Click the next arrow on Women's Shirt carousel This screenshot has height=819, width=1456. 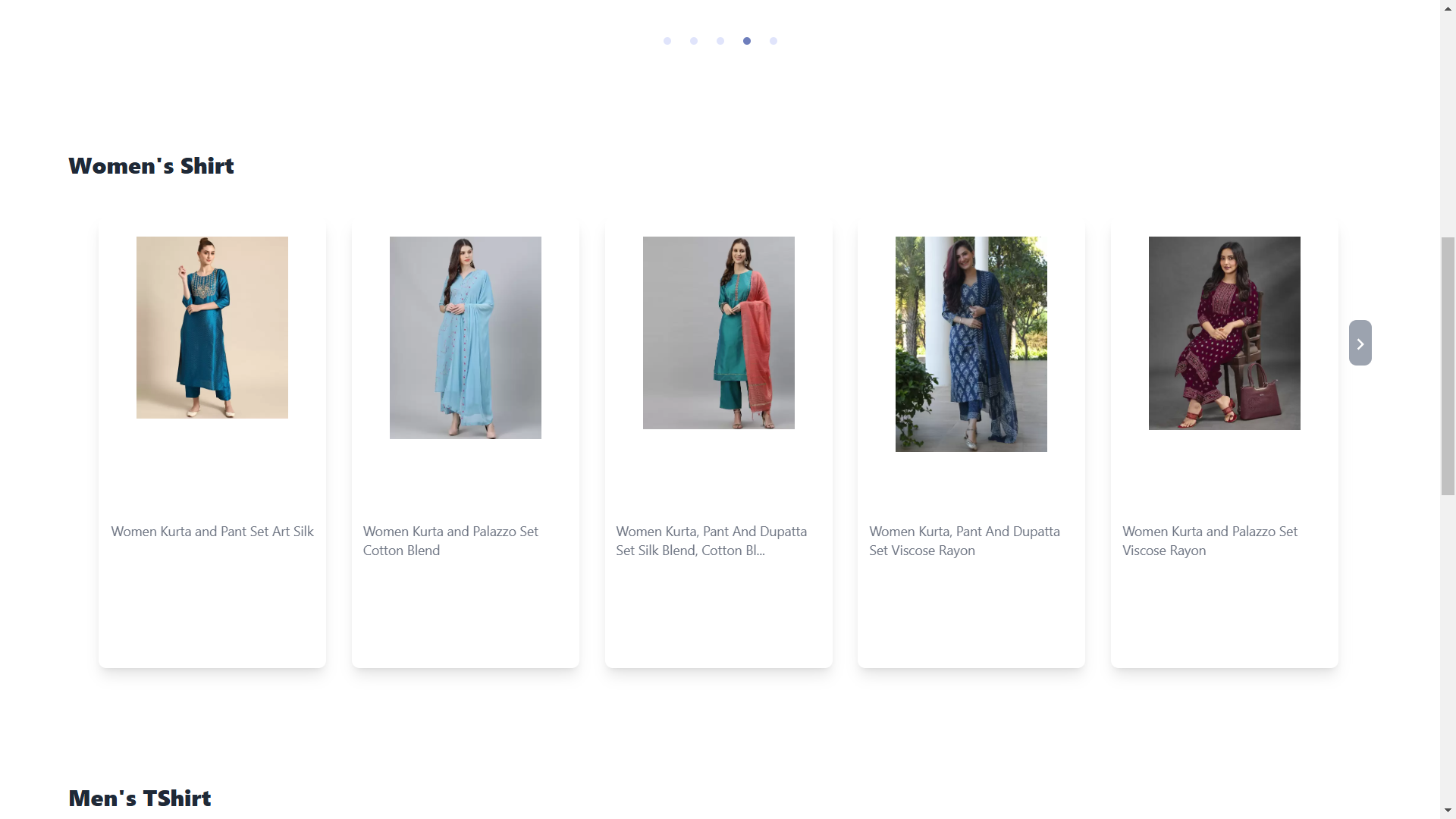pyautogui.click(x=1360, y=343)
